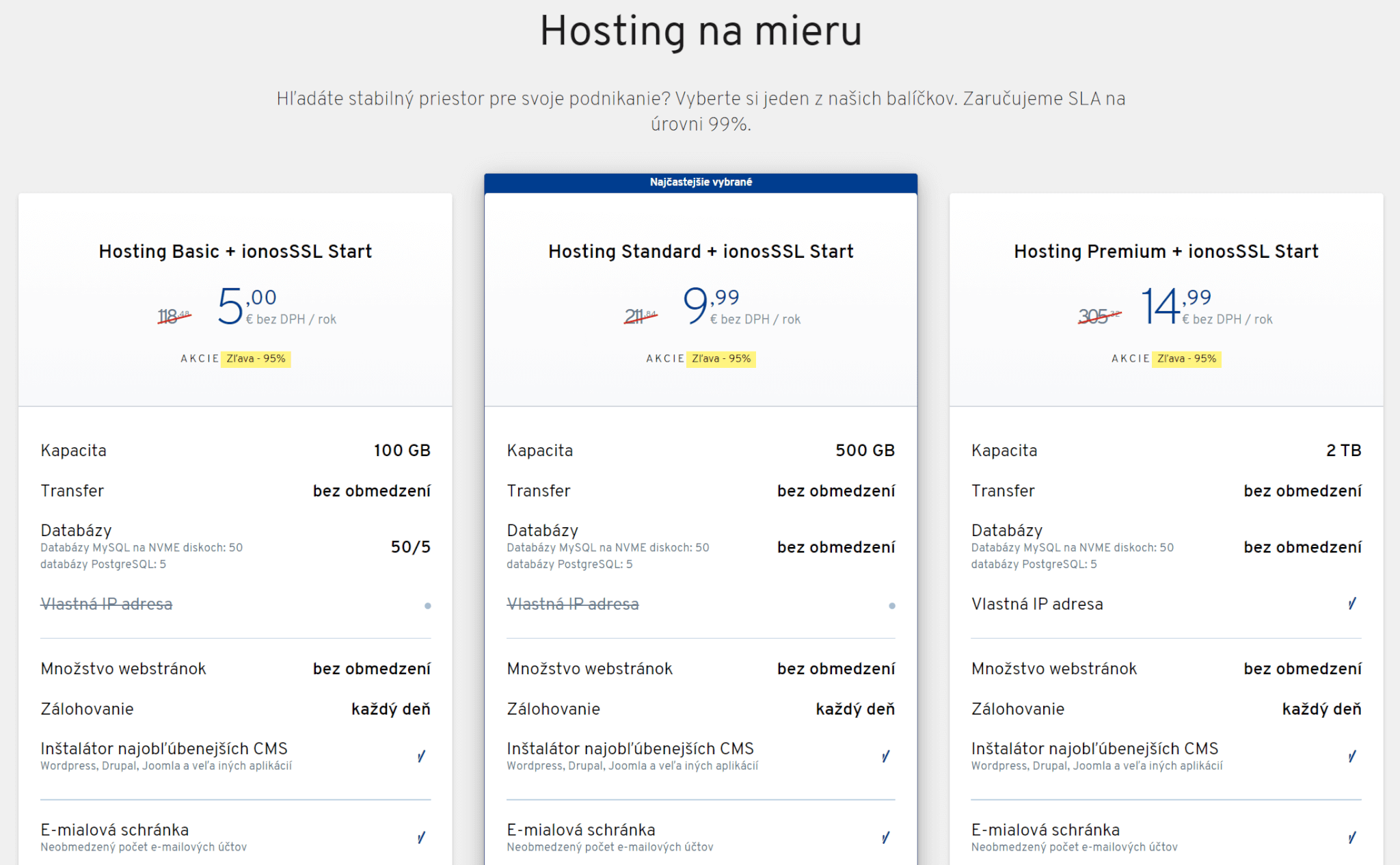Click the Basic plan E-mialová schránka checkmark
The height and width of the screenshot is (865, 1400).
[422, 838]
